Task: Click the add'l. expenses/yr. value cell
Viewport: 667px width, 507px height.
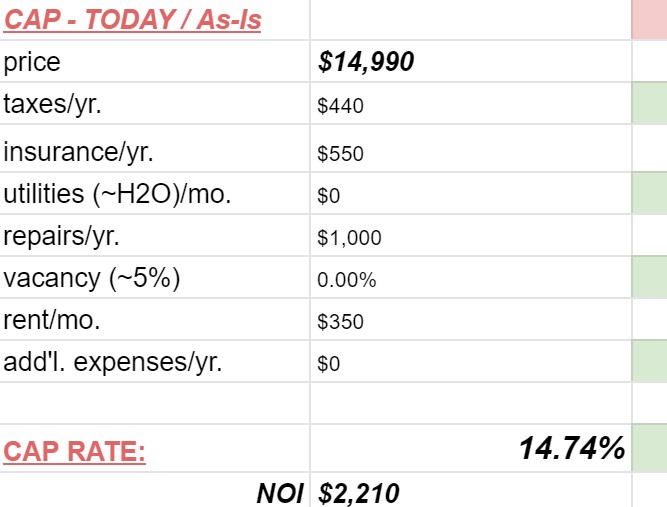Action: pos(471,362)
